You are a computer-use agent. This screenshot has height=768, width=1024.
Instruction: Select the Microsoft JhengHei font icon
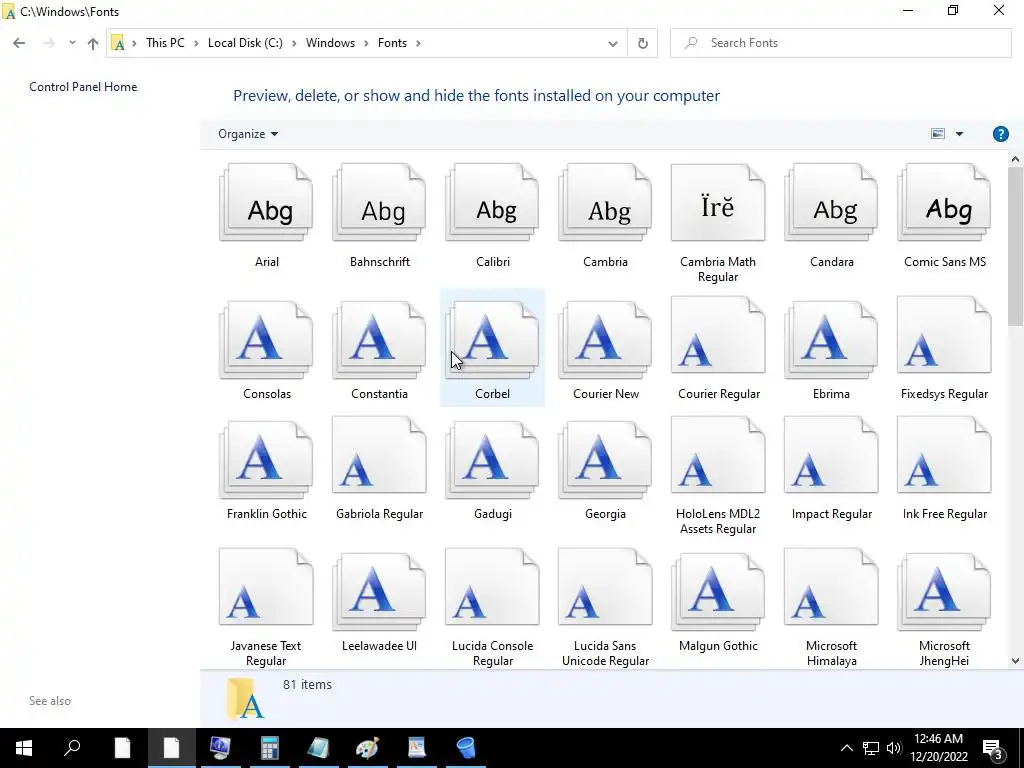944,592
